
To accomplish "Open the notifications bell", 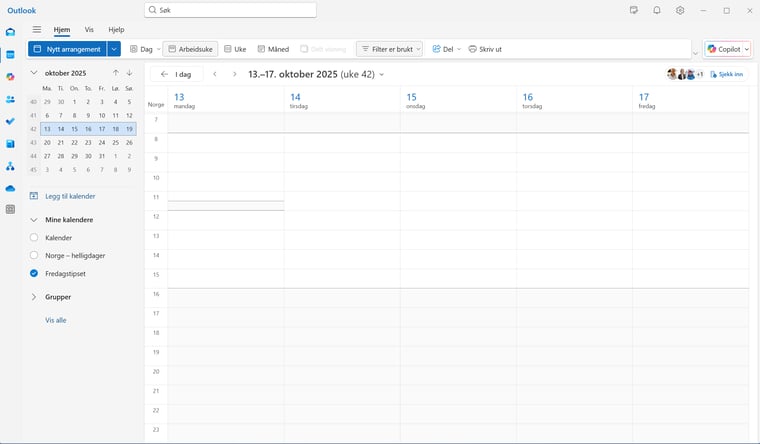I will pos(657,10).
